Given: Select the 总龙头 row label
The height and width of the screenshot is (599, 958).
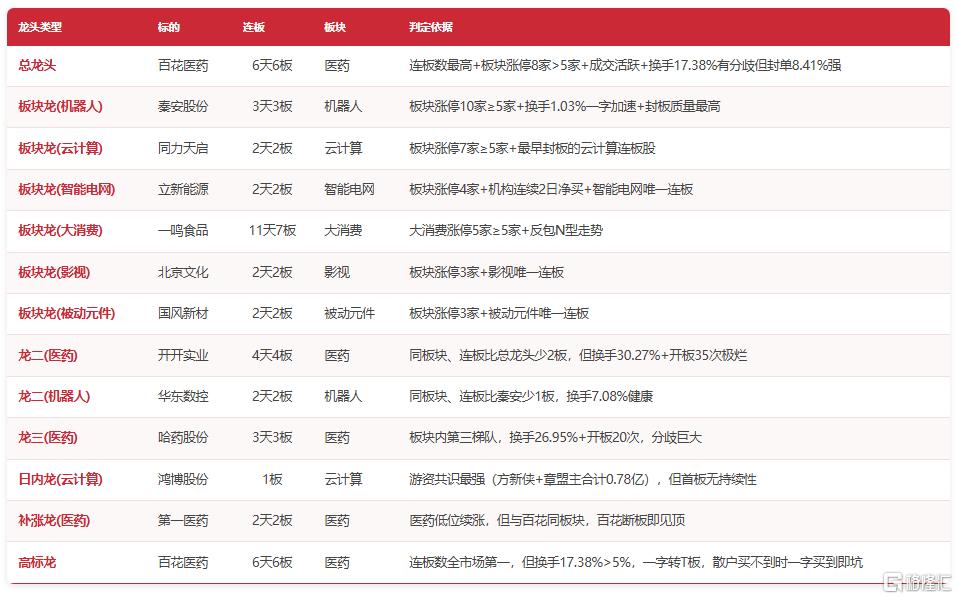Looking at the screenshot, I should [x=37, y=65].
